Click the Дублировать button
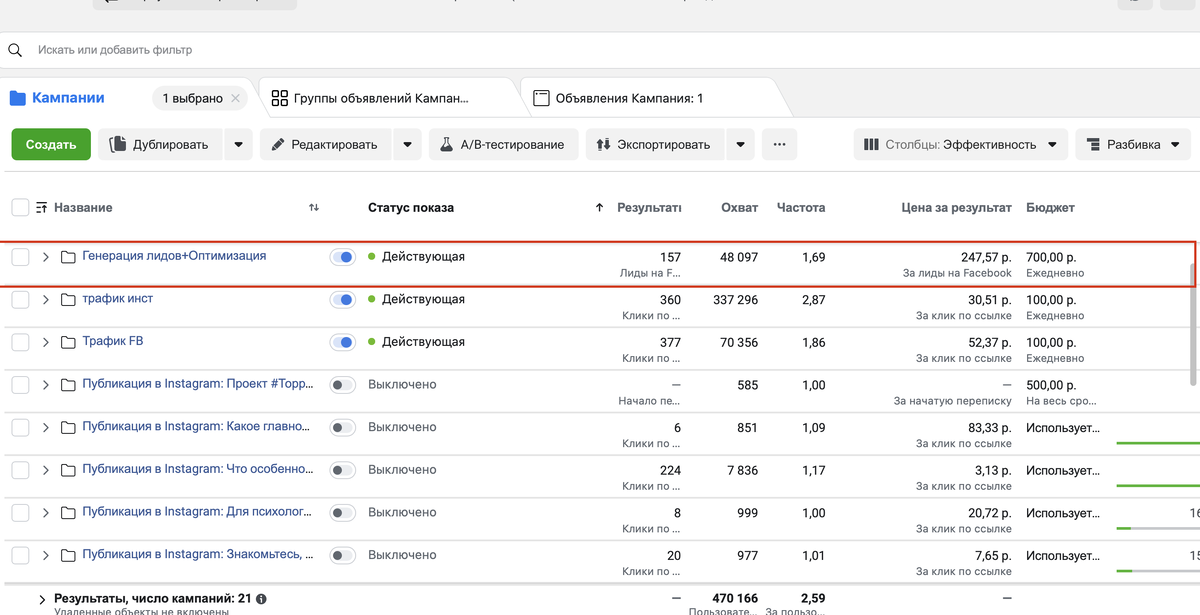This screenshot has width=1200, height=615. [159, 144]
